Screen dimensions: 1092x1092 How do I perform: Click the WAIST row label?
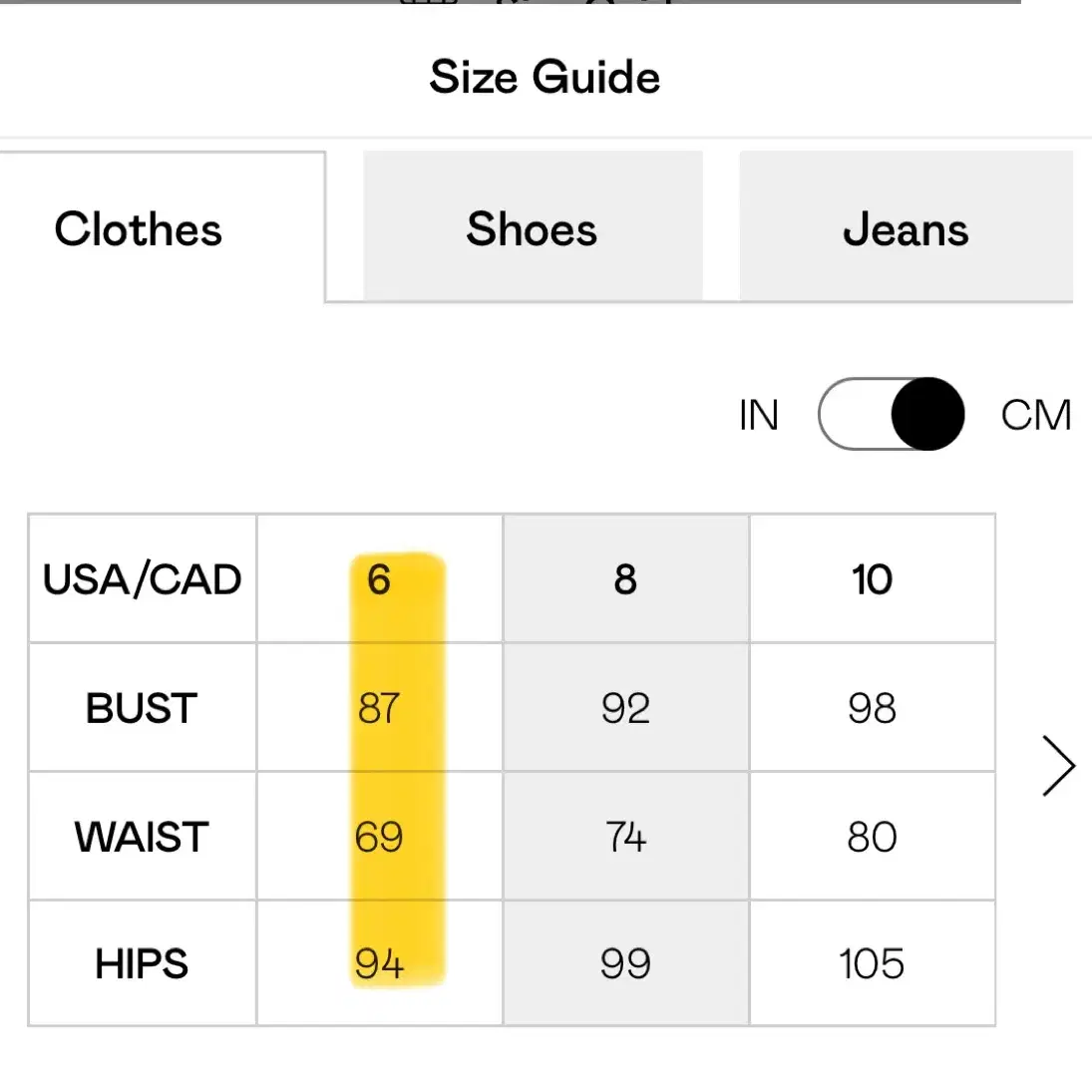pos(142,836)
